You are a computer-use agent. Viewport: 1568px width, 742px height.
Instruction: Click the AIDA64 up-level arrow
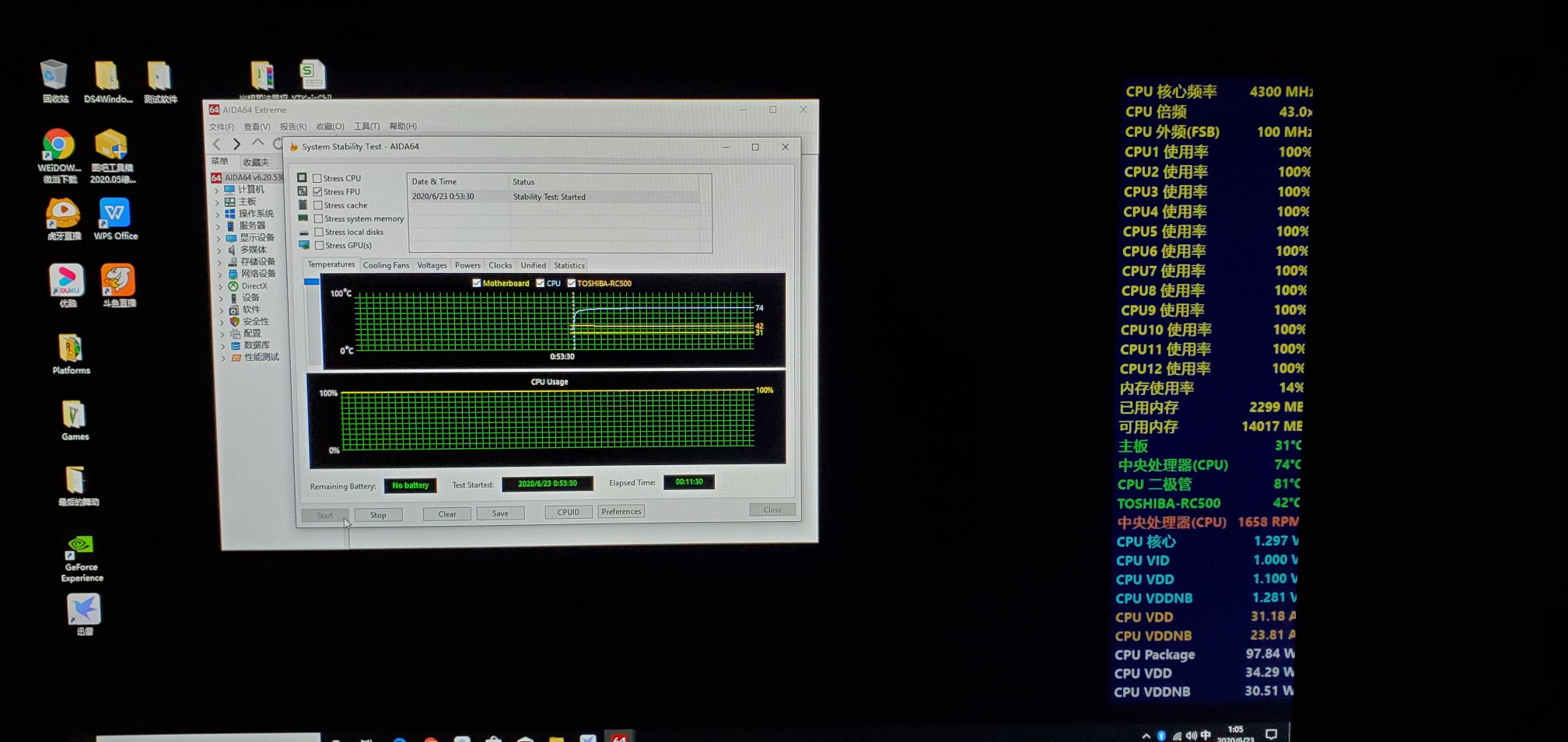click(x=257, y=142)
